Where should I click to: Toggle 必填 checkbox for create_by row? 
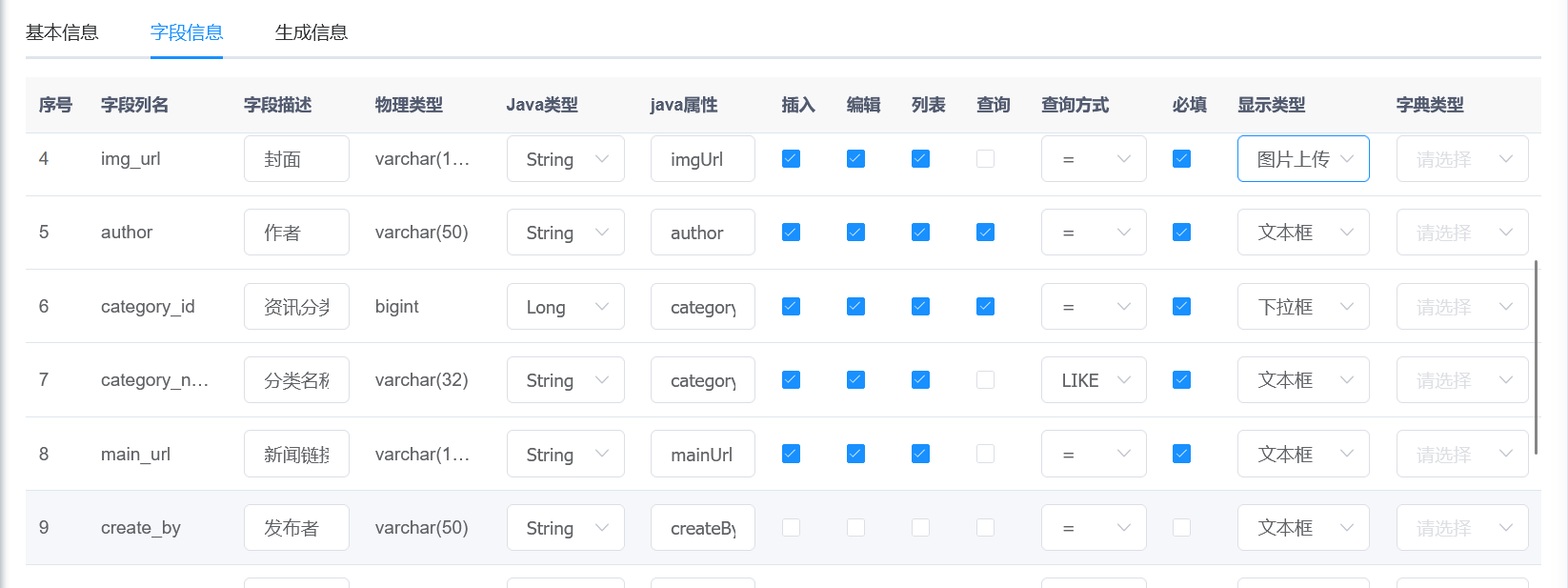(1181, 528)
